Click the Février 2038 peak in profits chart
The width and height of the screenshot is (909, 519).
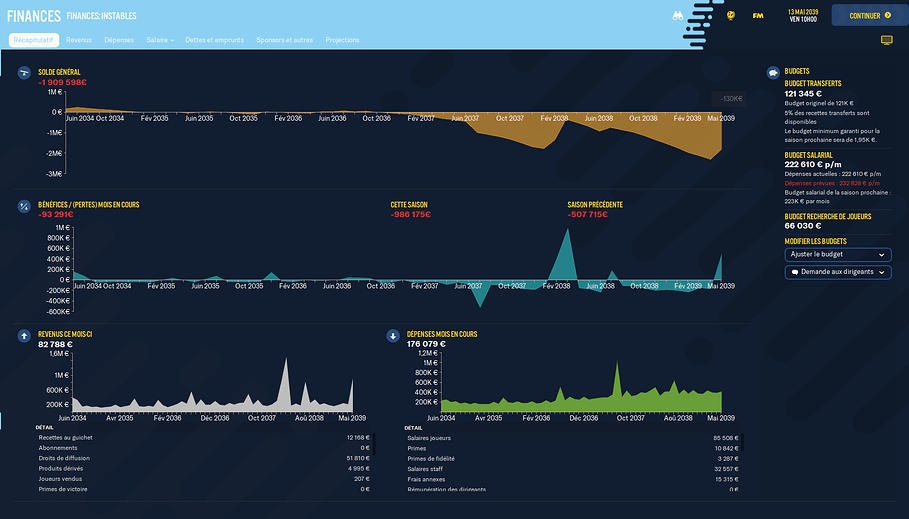pos(567,232)
